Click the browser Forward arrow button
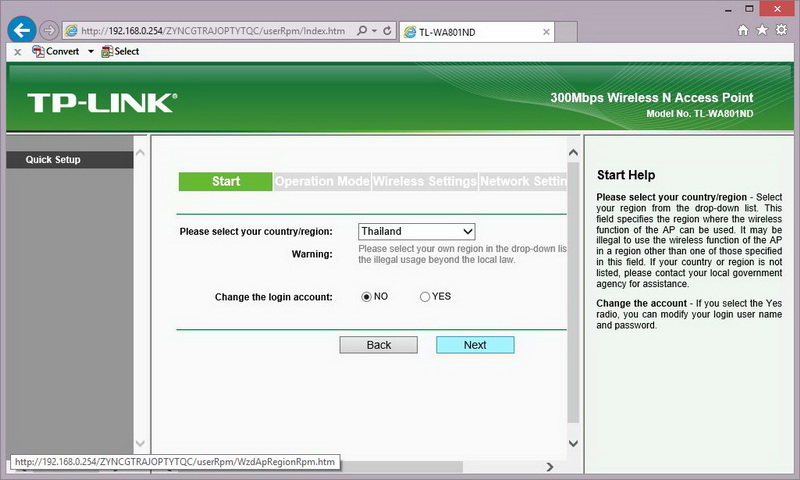The width and height of the screenshot is (800, 480). tap(49, 31)
